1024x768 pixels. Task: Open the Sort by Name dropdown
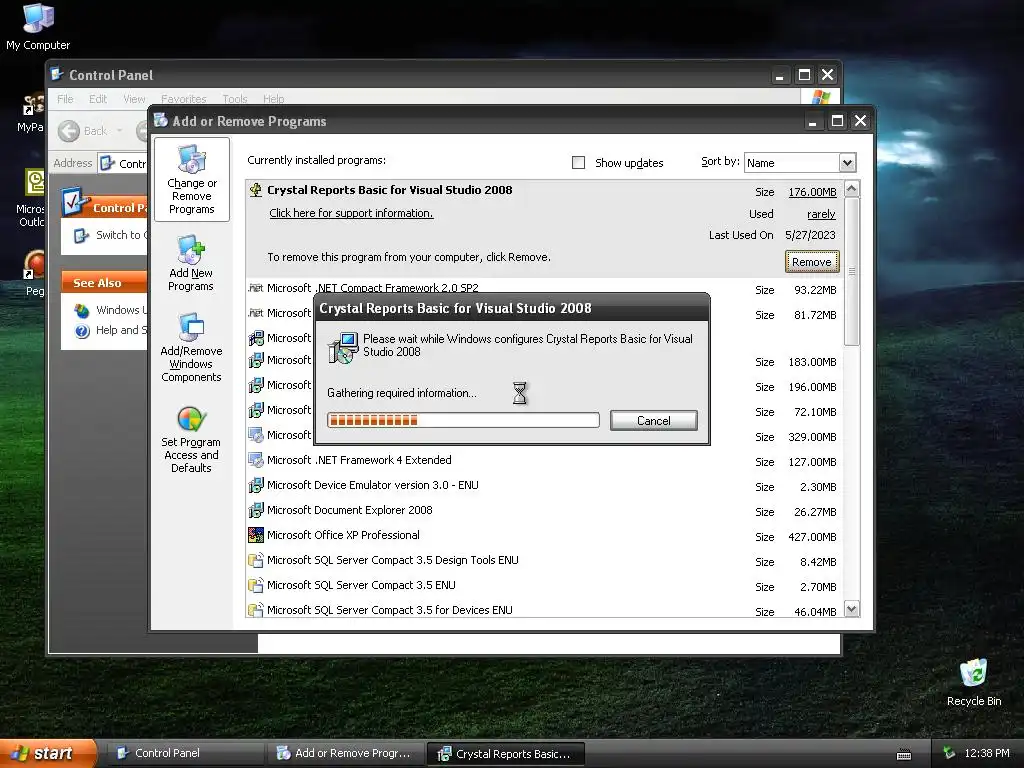tap(847, 163)
